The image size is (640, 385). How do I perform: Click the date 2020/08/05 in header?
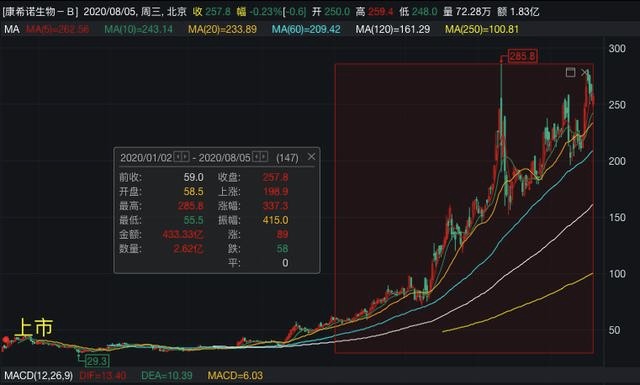point(109,11)
